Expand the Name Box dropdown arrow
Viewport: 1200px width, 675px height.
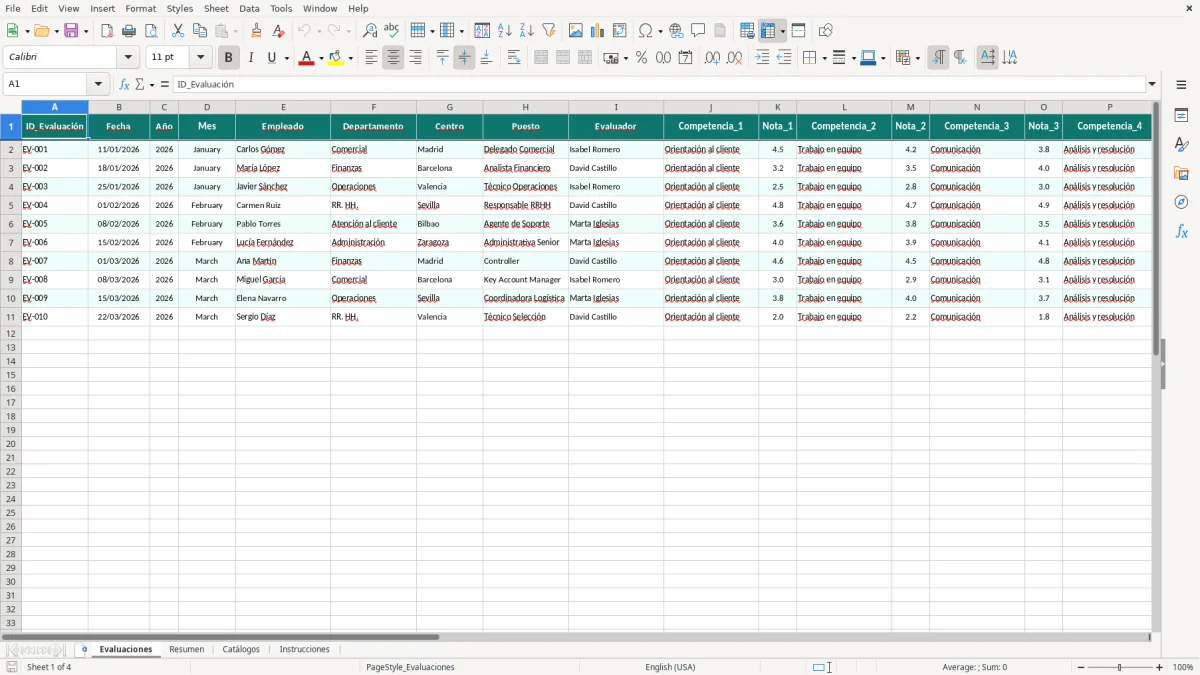98,84
